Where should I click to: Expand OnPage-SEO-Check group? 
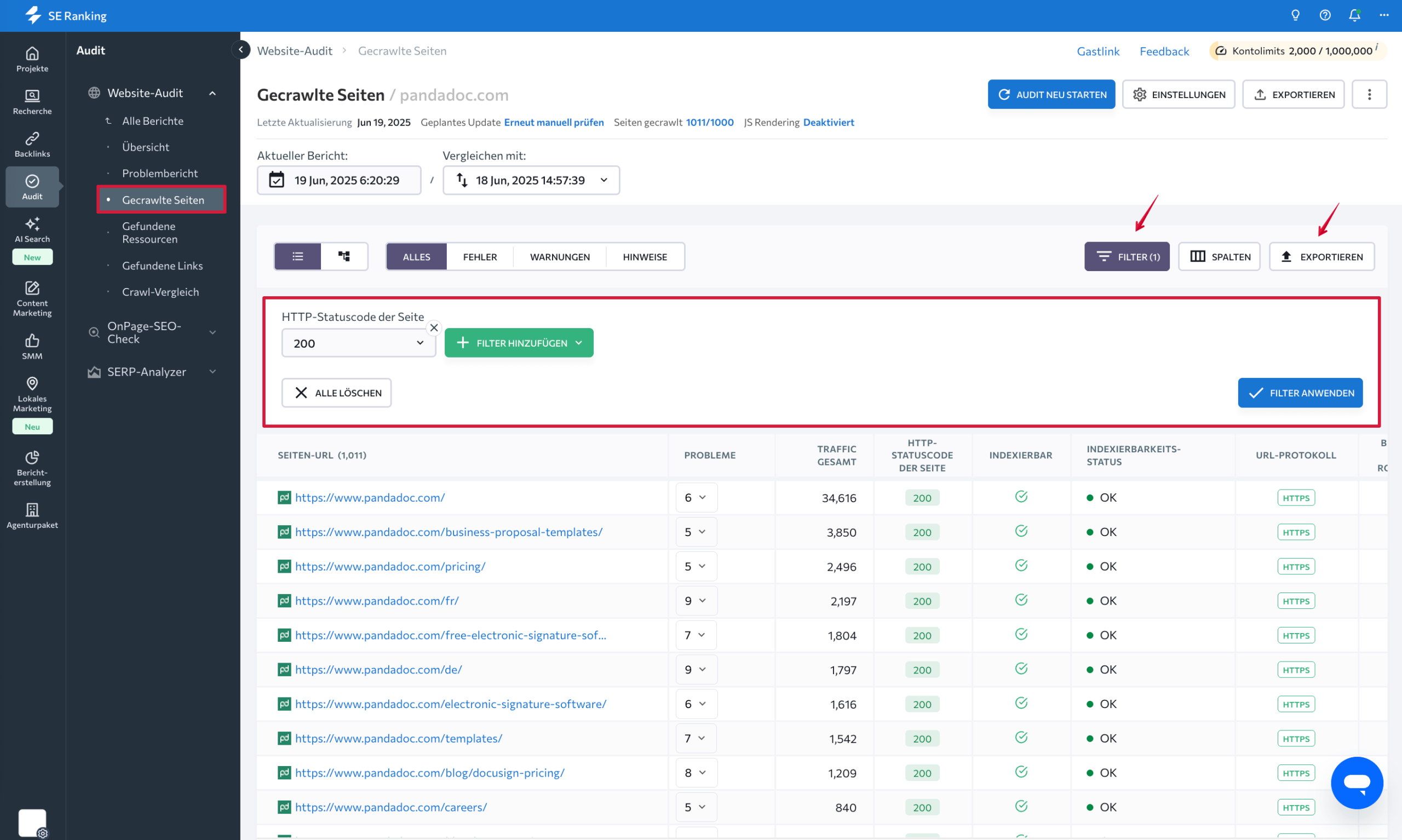pyautogui.click(x=213, y=332)
